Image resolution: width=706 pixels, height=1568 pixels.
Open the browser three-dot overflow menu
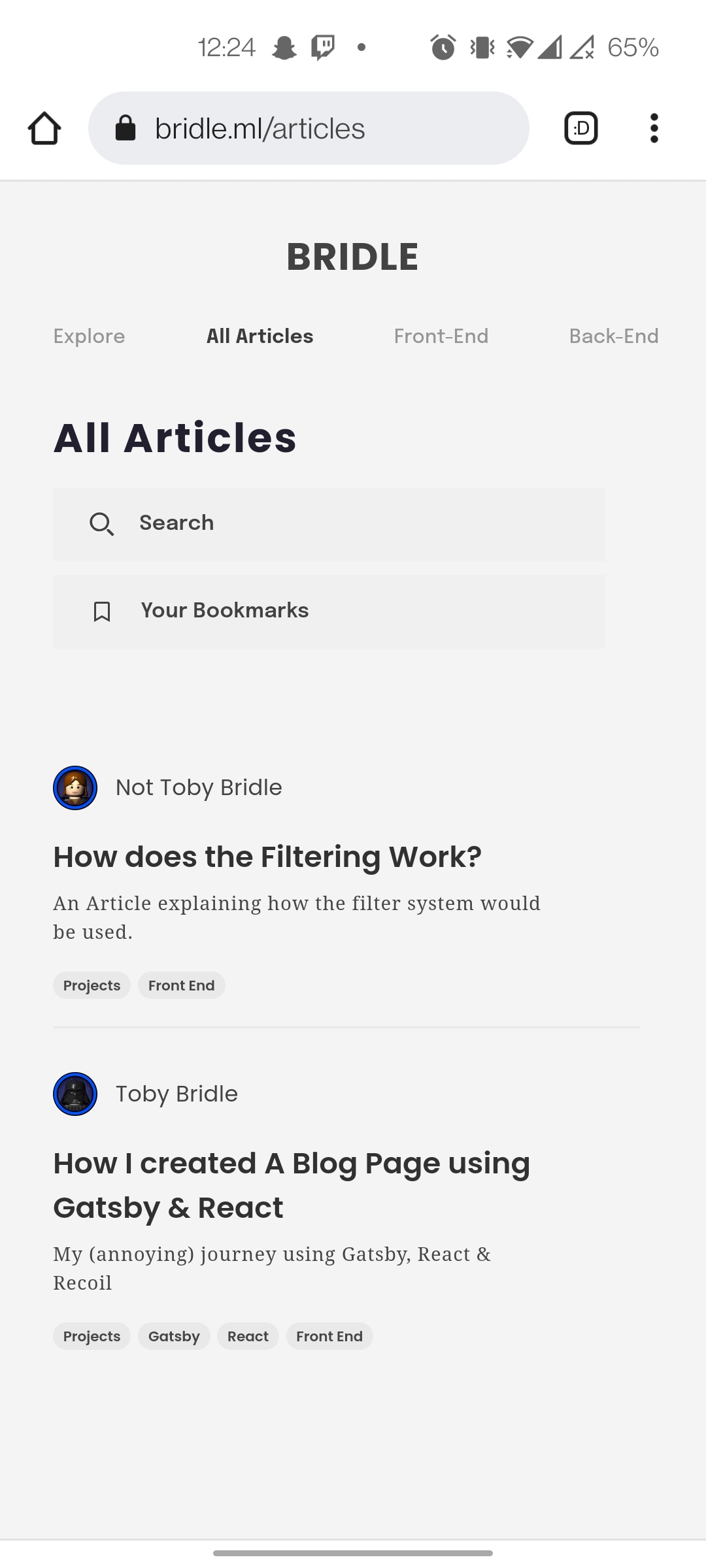[654, 127]
